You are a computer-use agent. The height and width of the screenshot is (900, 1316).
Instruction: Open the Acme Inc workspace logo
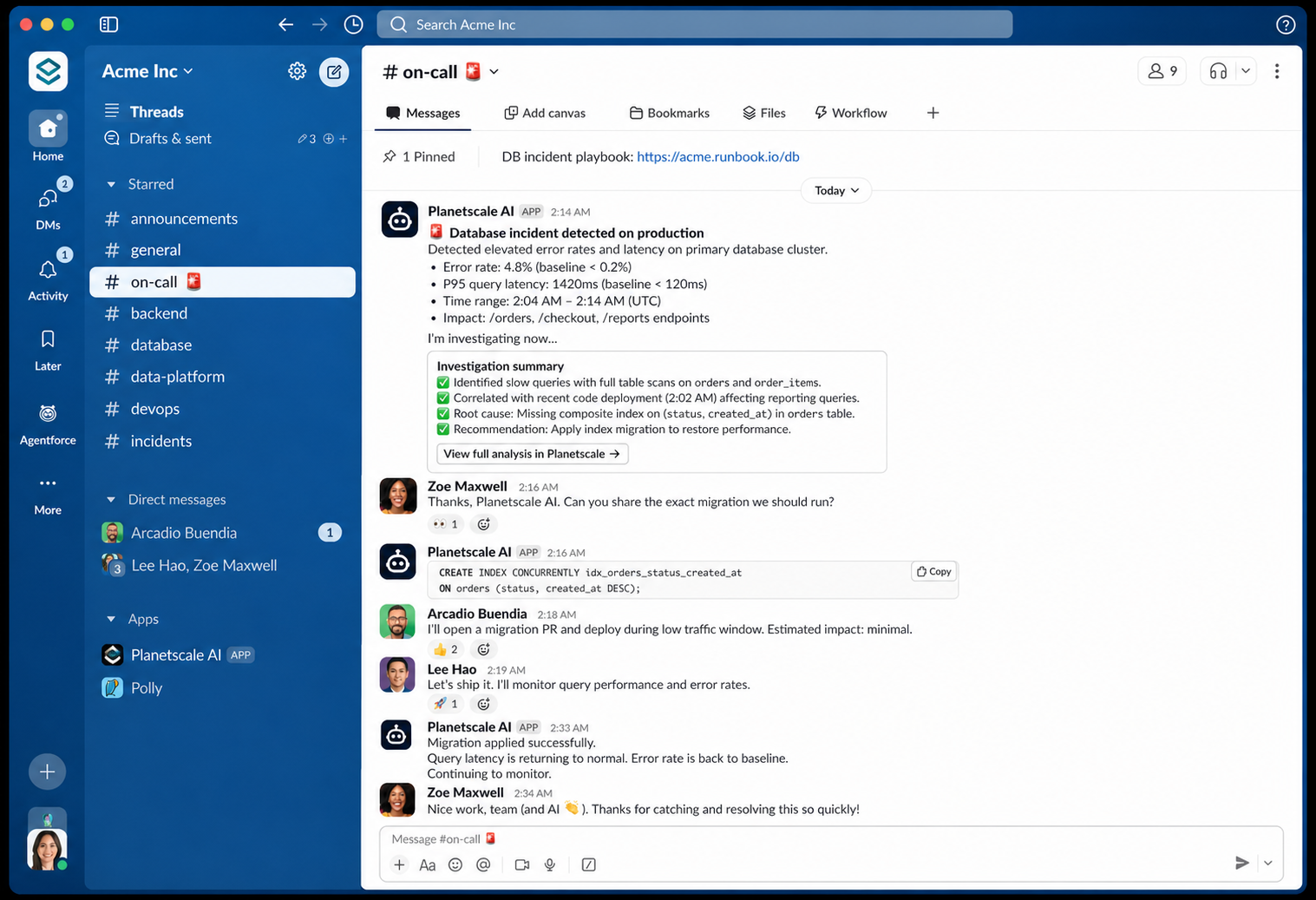point(48,71)
